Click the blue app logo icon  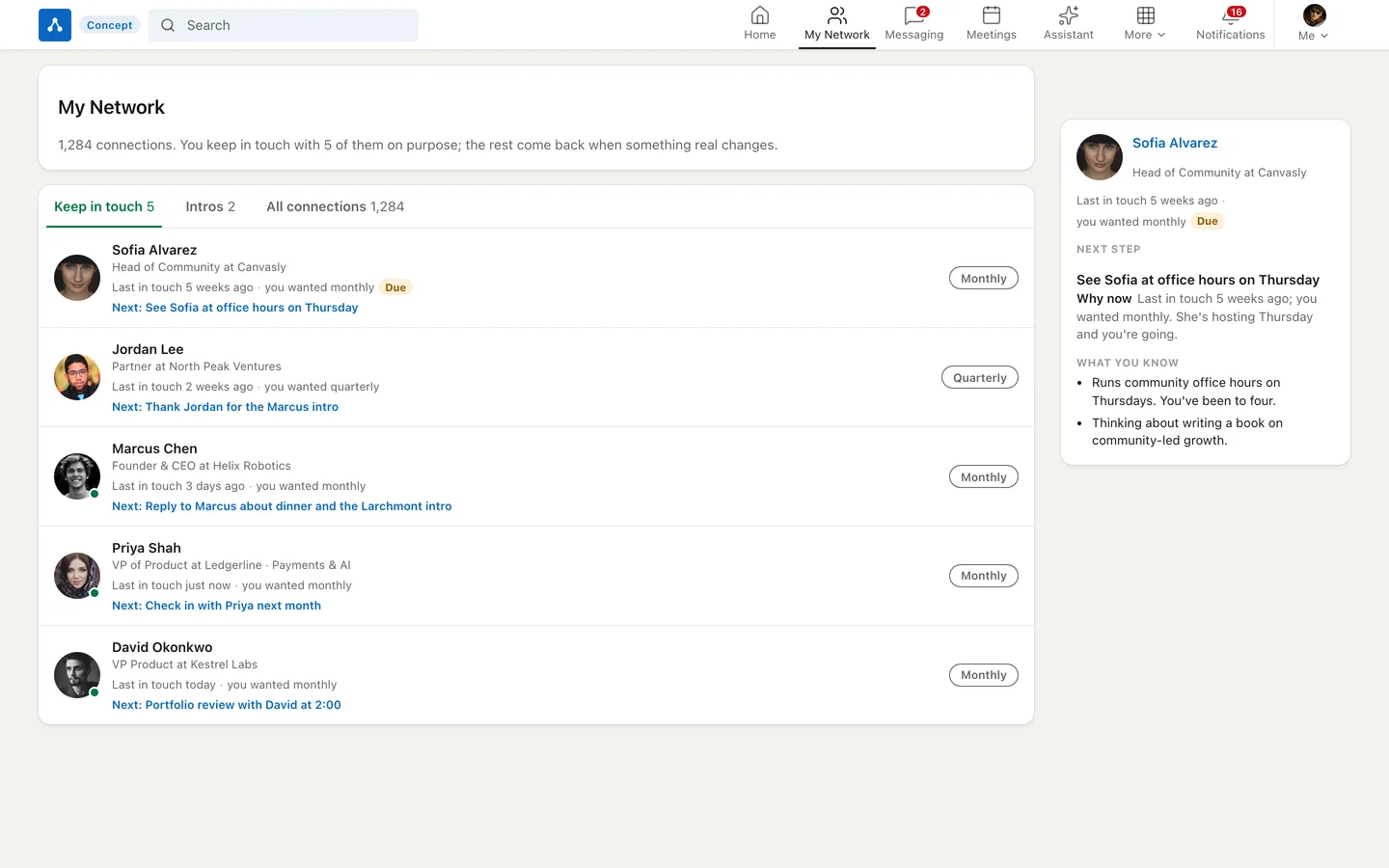coord(55,25)
